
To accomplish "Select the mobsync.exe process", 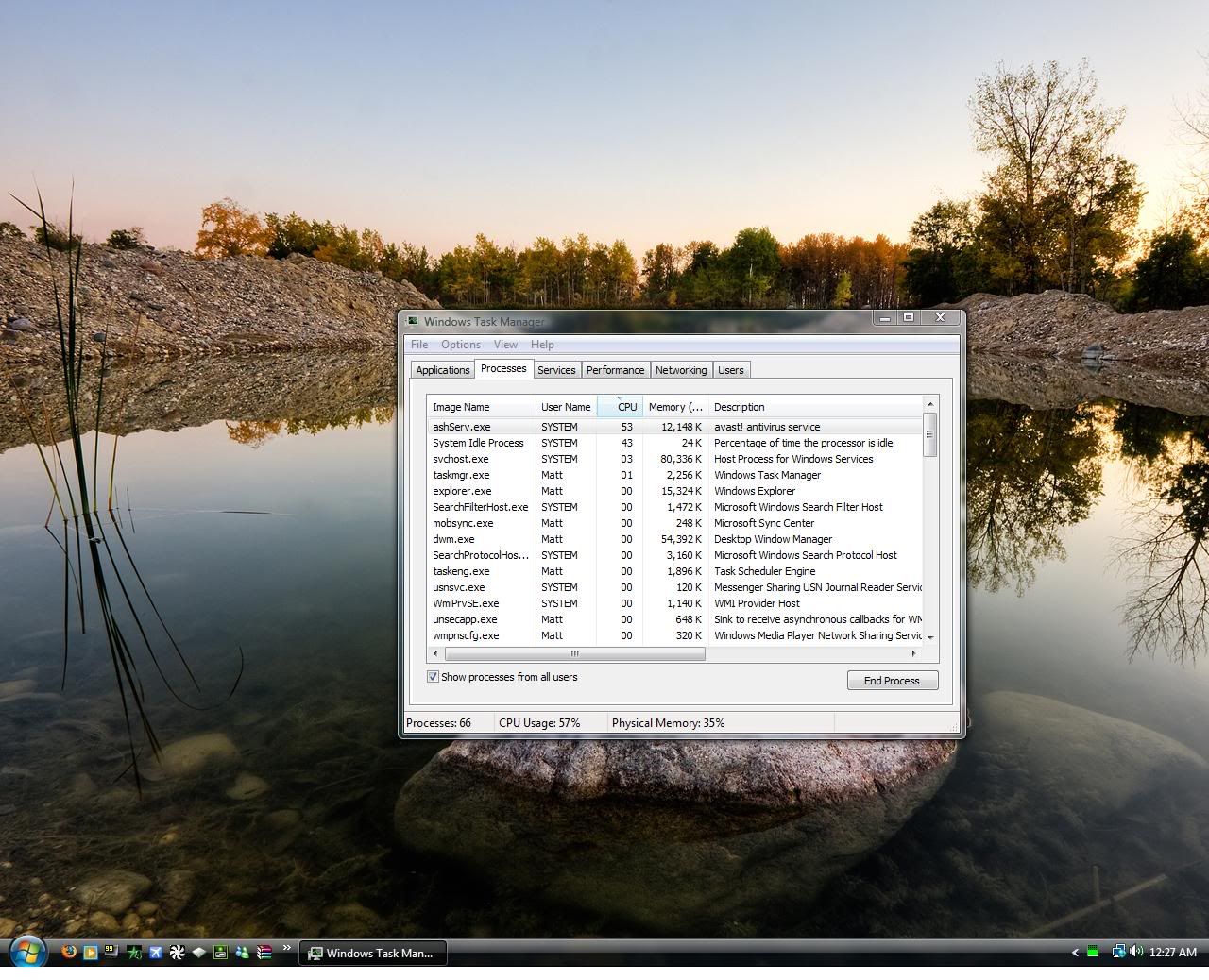I will click(674, 523).
